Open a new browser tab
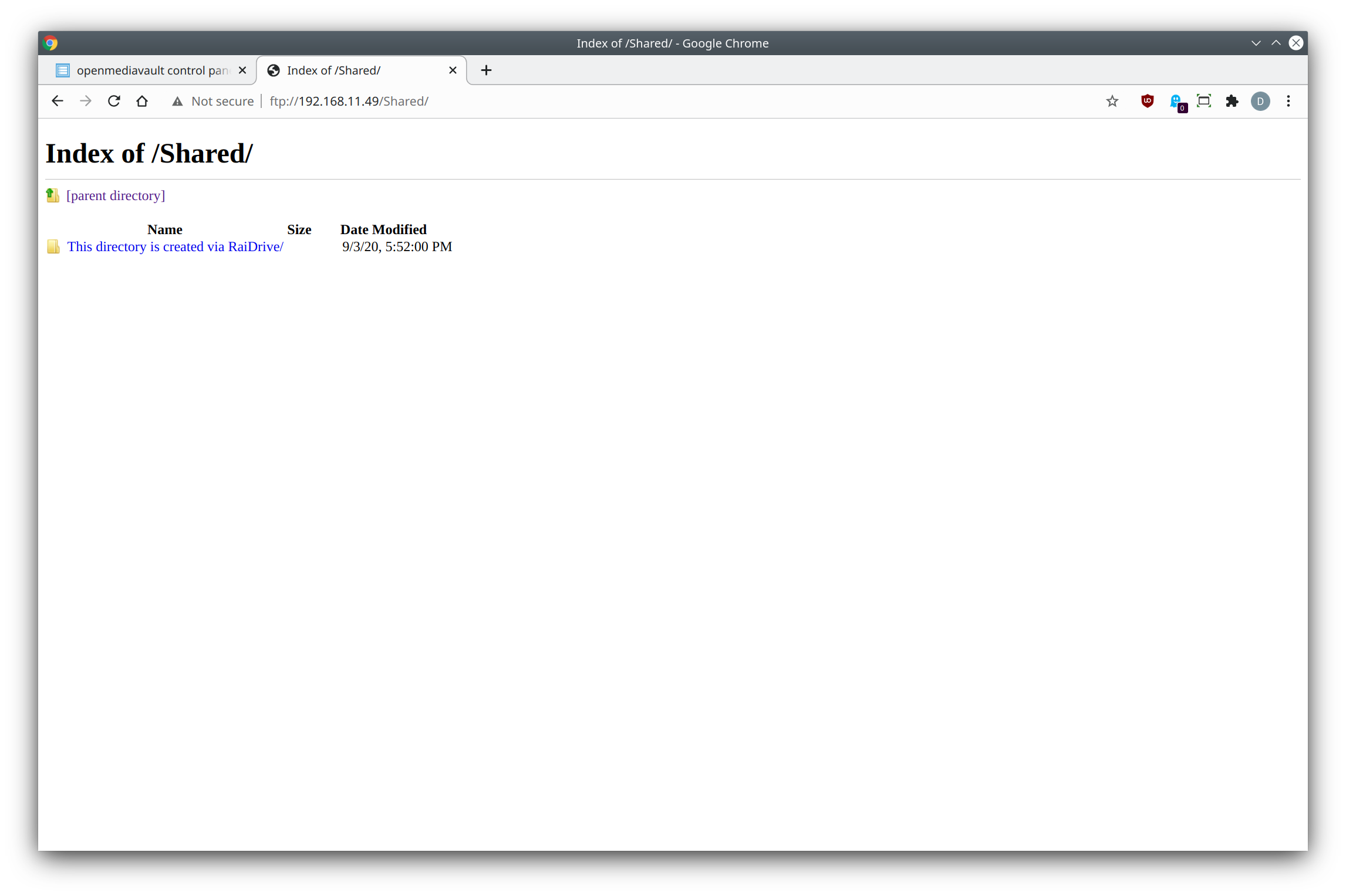This screenshot has width=1346, height=896. pos(486,70)
